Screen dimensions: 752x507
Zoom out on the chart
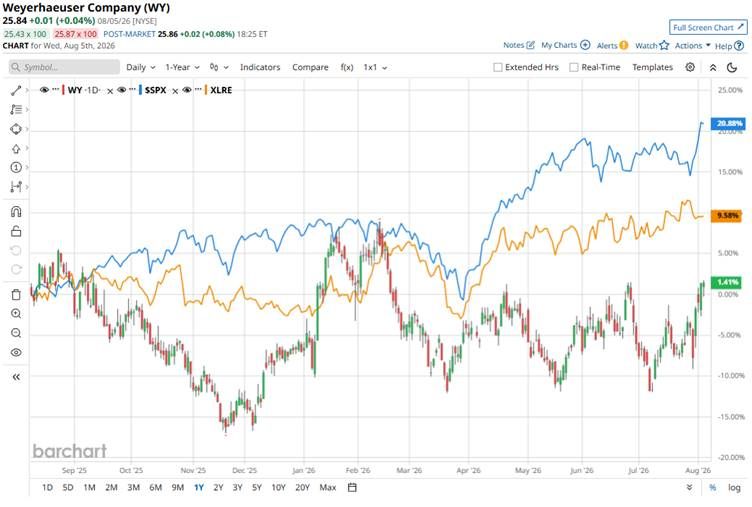pyautogui.click(x=16, y=333)
